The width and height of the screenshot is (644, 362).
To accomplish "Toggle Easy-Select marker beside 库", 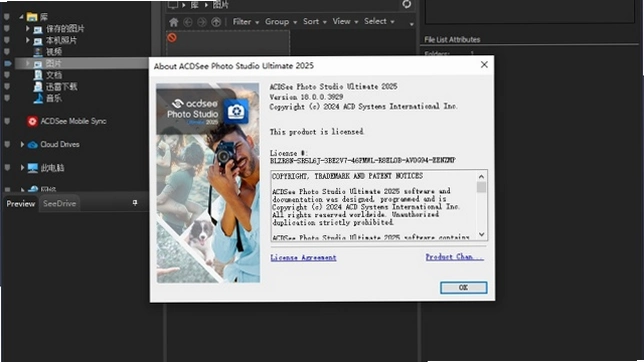I will [7, 17].
